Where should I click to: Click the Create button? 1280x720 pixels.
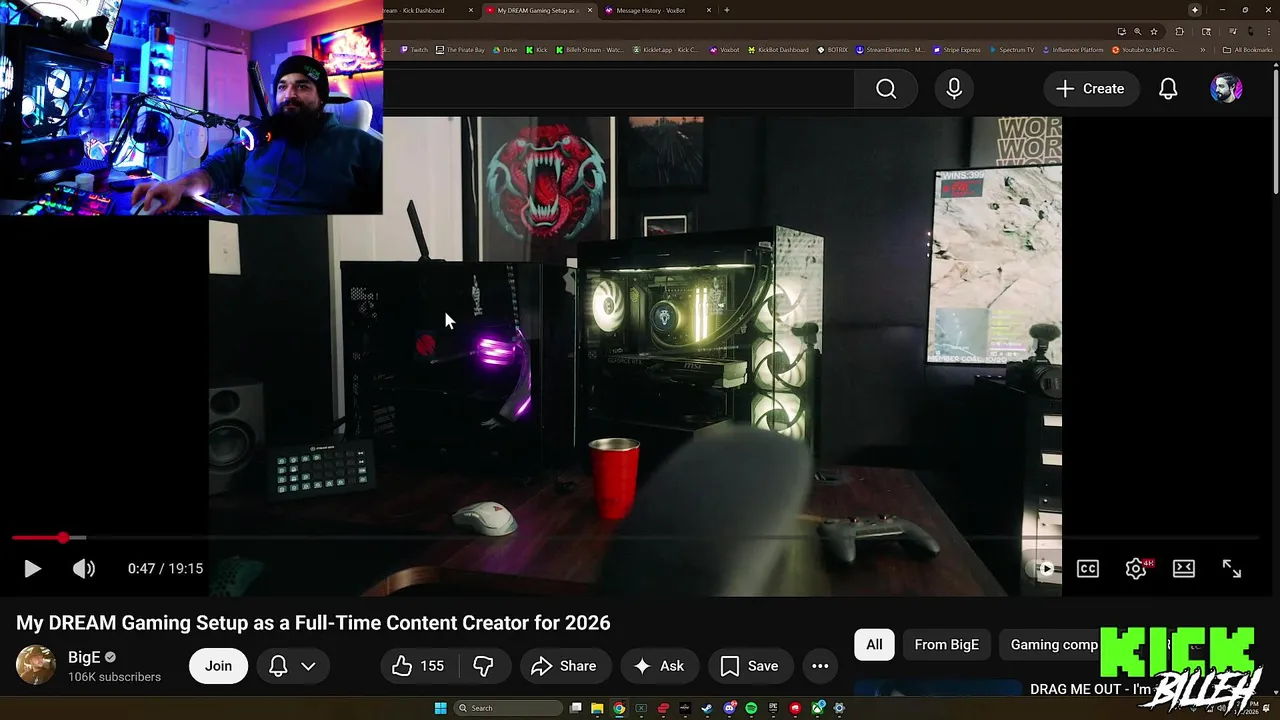1090,89
